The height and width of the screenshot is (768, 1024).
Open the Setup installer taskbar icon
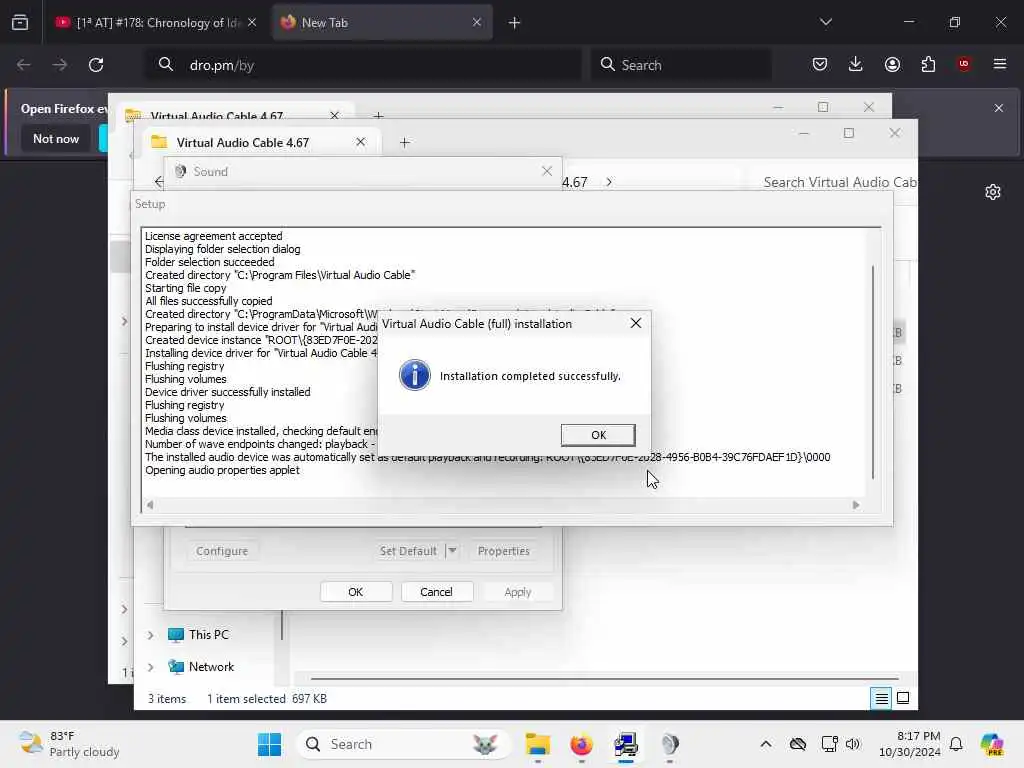click(626, 744)
